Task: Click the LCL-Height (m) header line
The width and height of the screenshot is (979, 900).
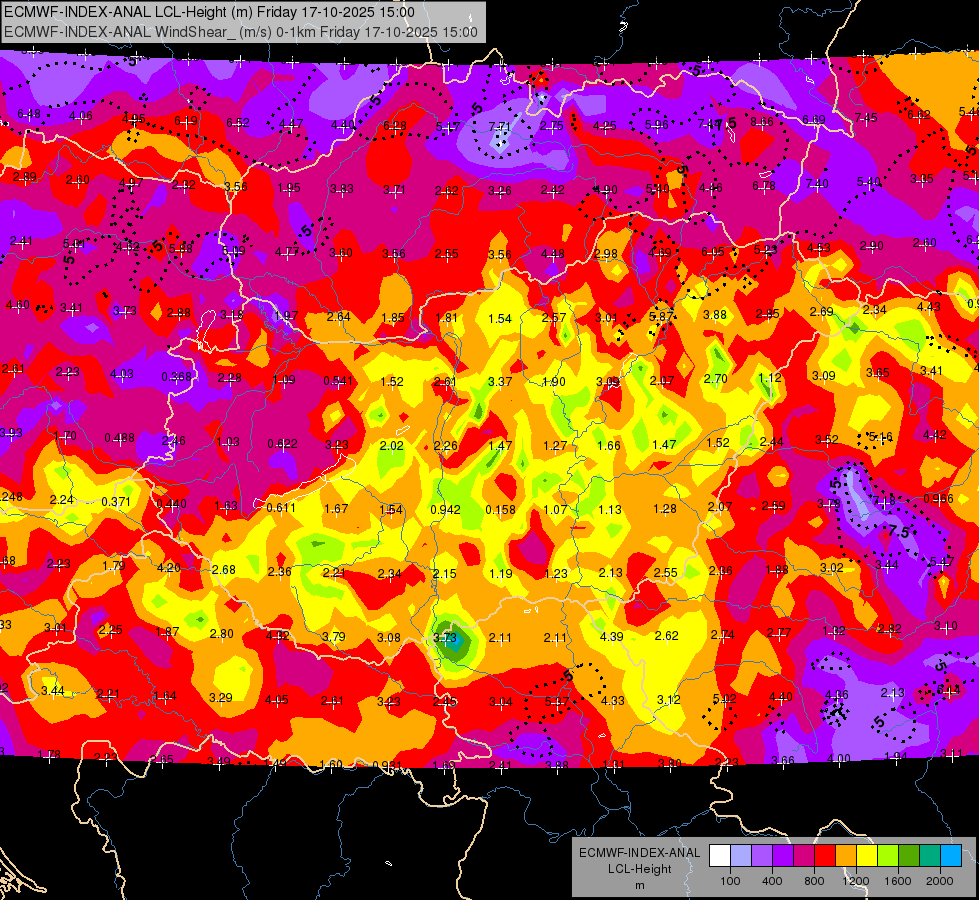Action: (210, 12)
